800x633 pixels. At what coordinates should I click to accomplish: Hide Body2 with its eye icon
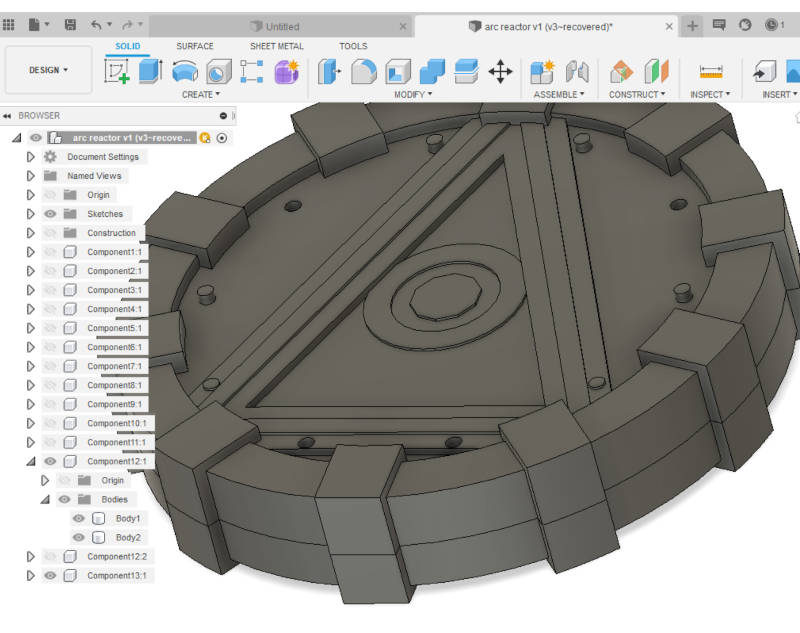point(79,537)
